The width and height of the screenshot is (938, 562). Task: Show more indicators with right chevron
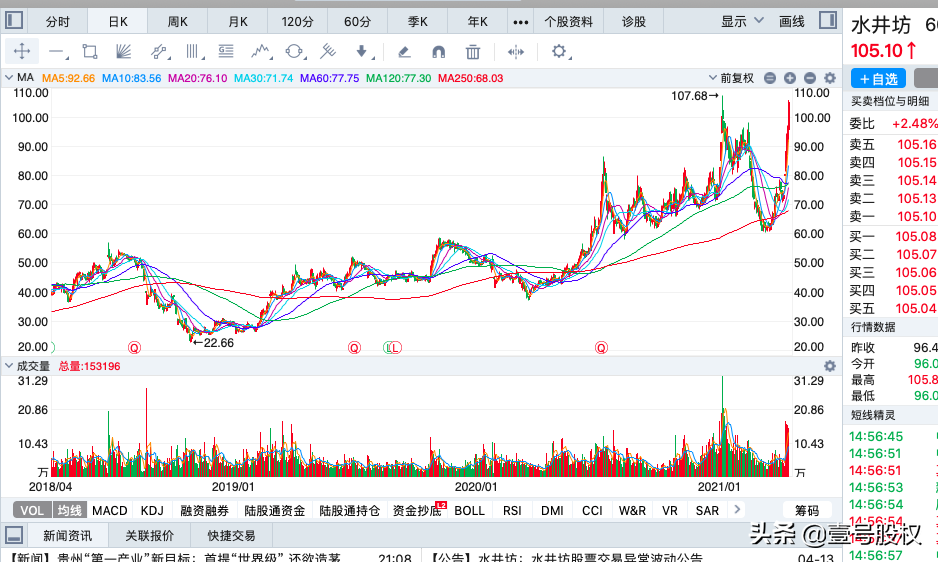pyautogui.click(x=737, y=509)
